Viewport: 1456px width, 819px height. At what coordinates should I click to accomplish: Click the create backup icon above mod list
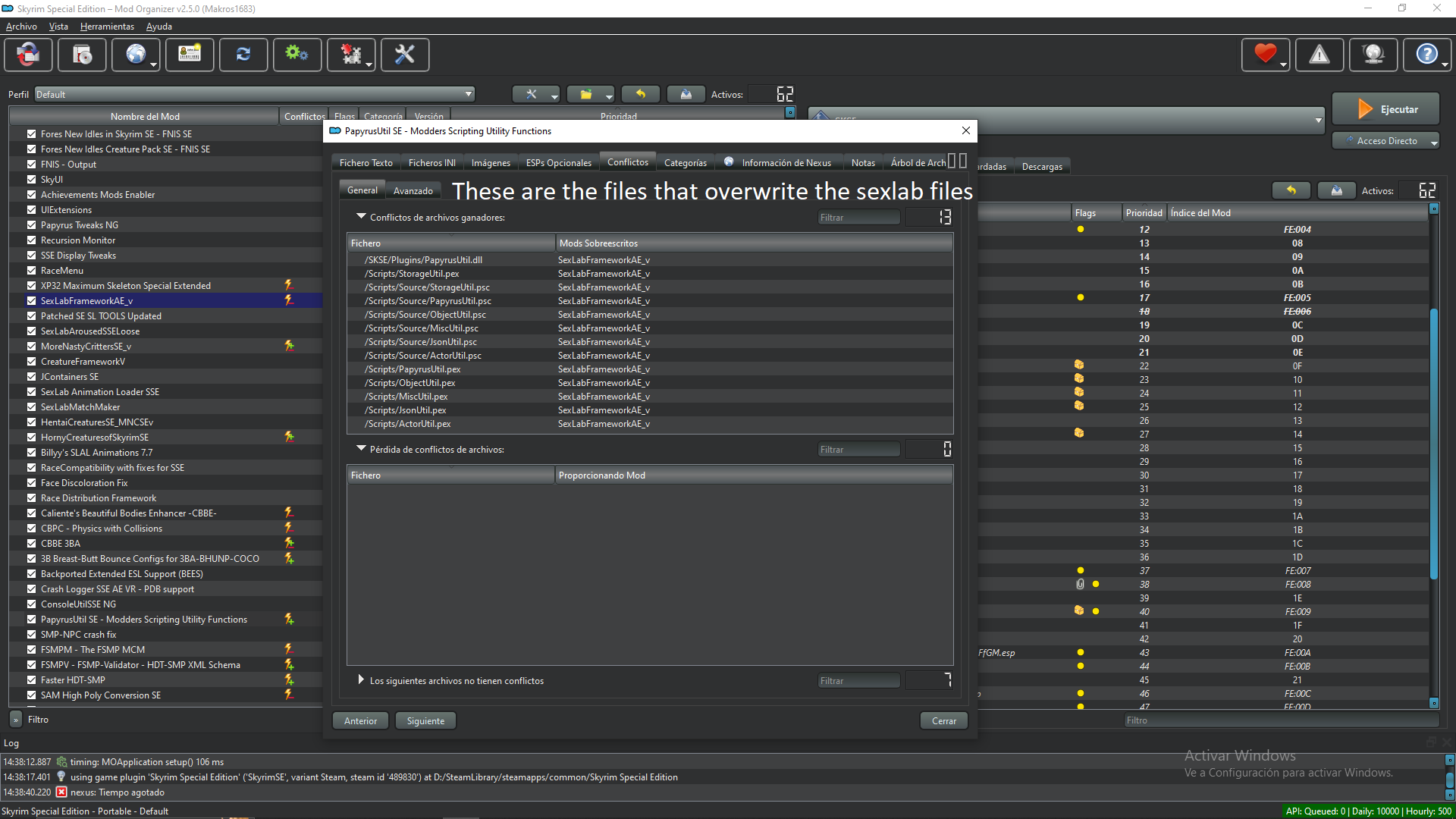pos(686,94)
